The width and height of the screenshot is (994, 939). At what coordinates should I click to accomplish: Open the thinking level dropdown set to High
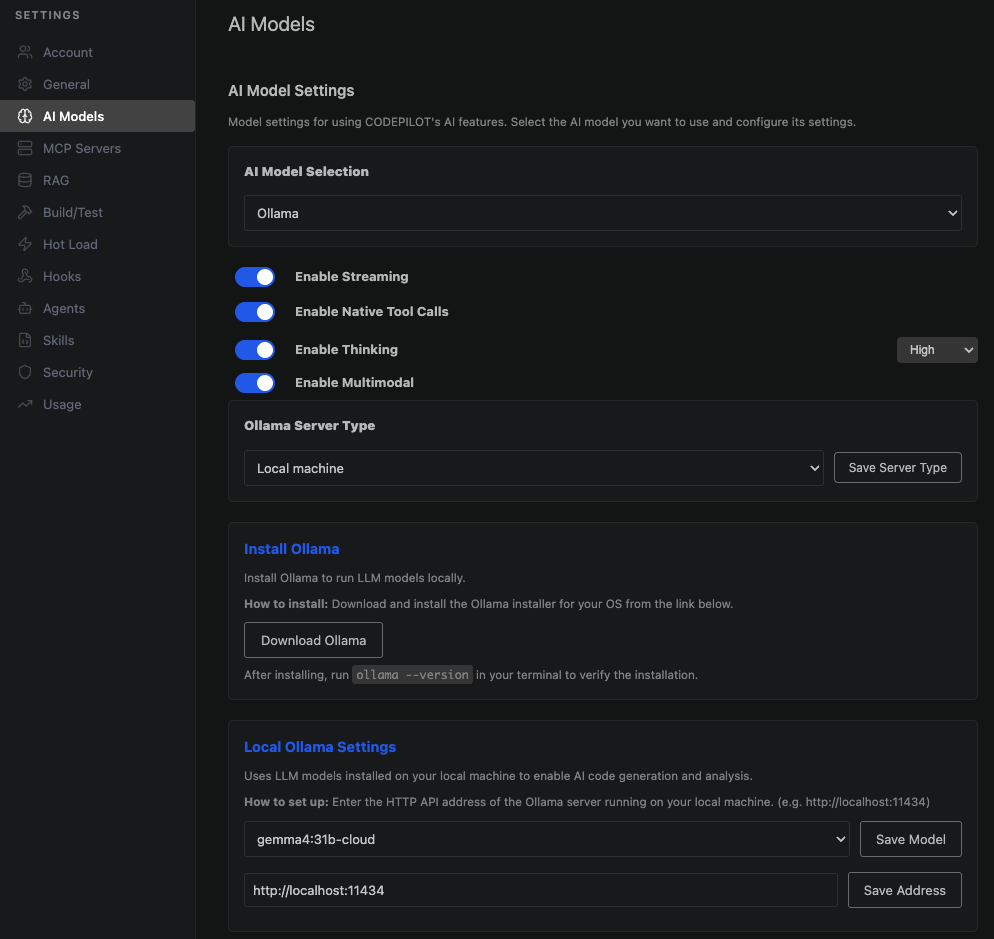point(937,350)
